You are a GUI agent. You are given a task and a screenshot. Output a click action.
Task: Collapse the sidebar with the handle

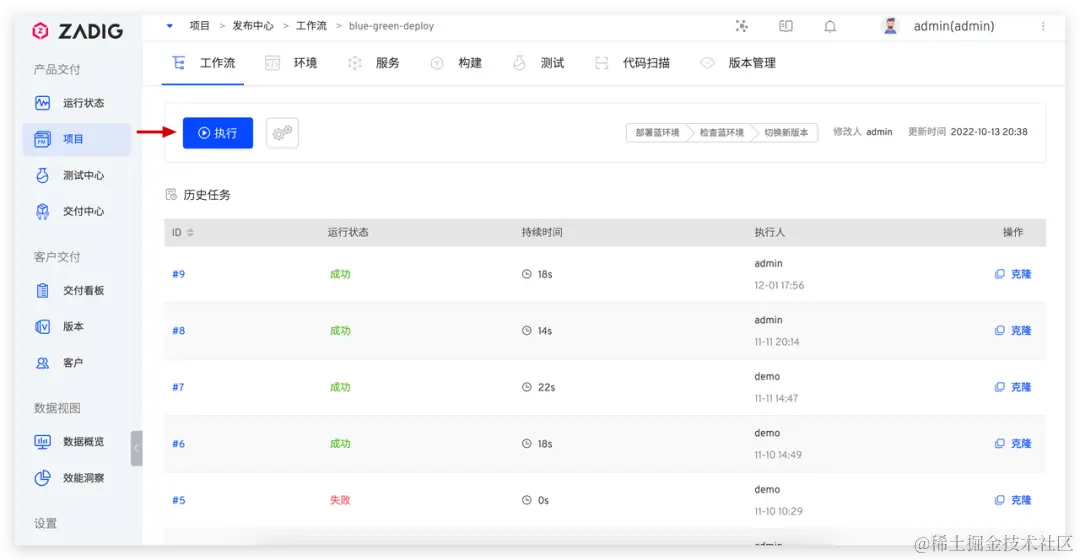pos(136,448)
